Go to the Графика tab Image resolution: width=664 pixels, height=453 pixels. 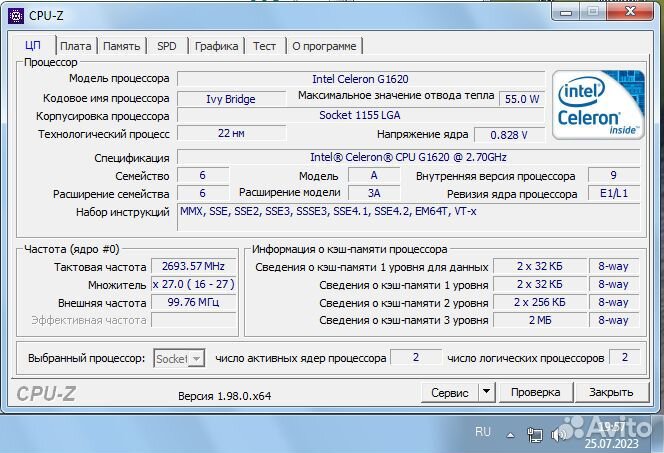pyautogui.click(x=216, y=46)
